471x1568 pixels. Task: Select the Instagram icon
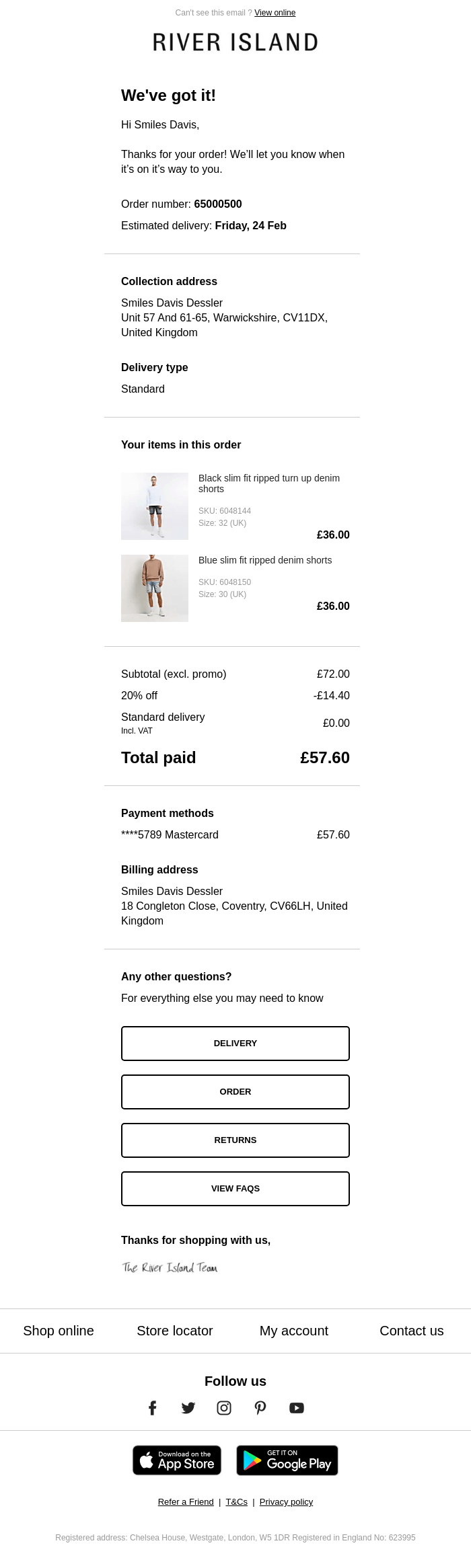coord(224,1407)
